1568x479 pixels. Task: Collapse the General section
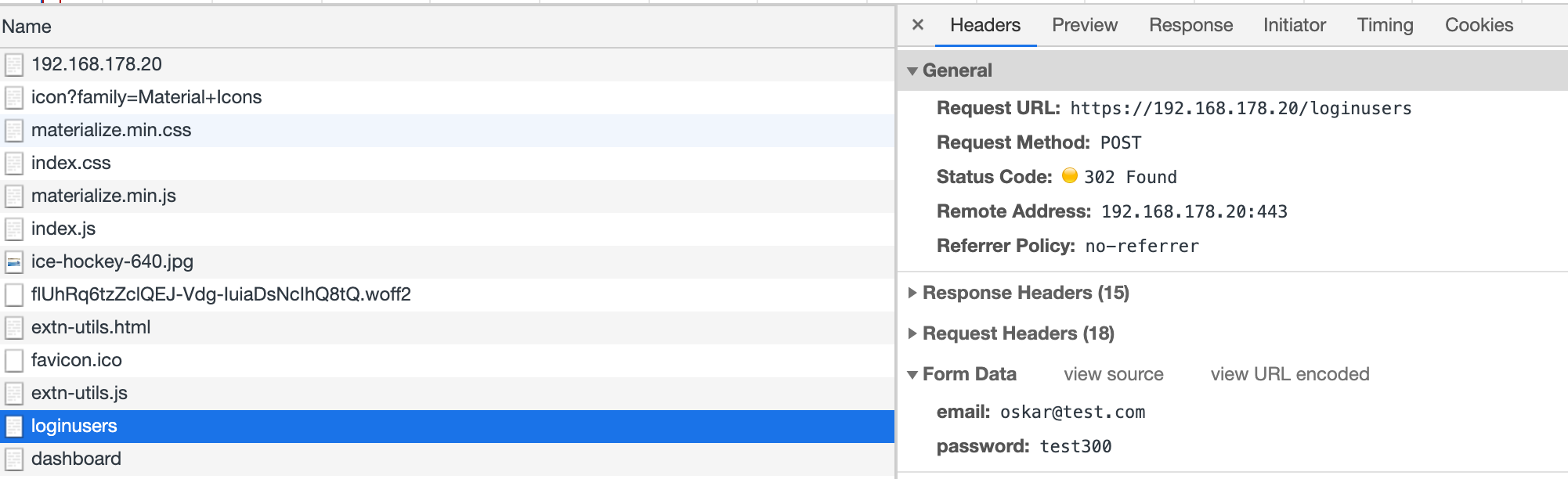coord(912,70)
